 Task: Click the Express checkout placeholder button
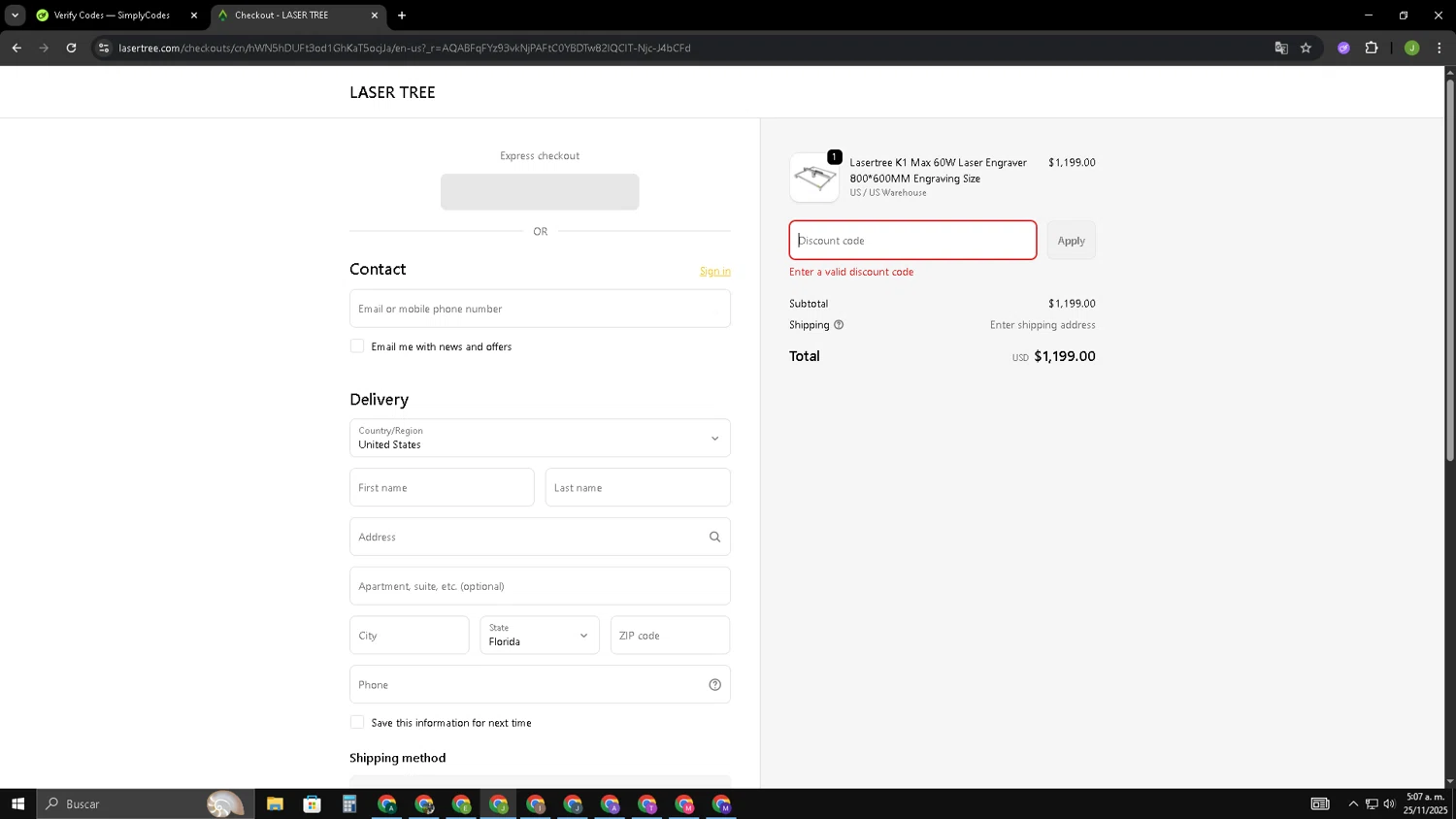[x=540, y=192]
